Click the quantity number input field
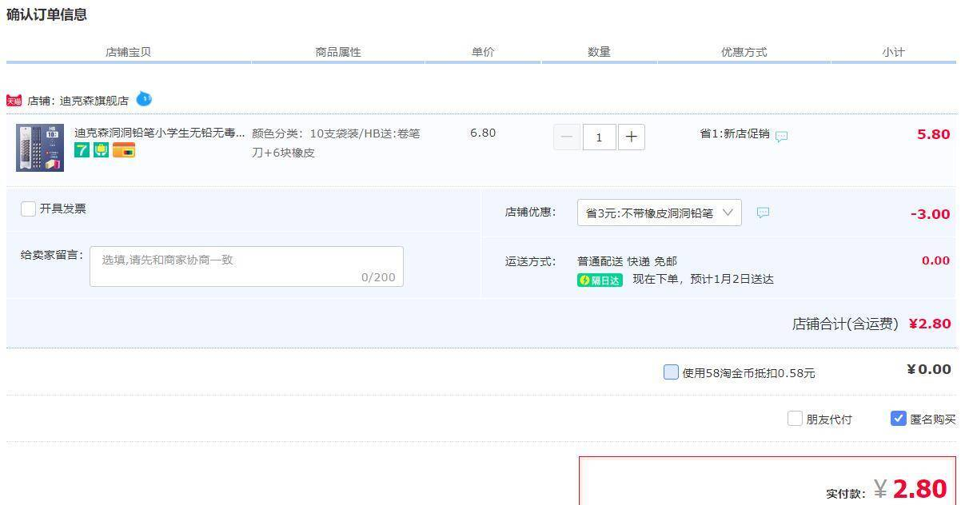The height and width of the screenshot is (505, 969). click(x=599, y=137)
